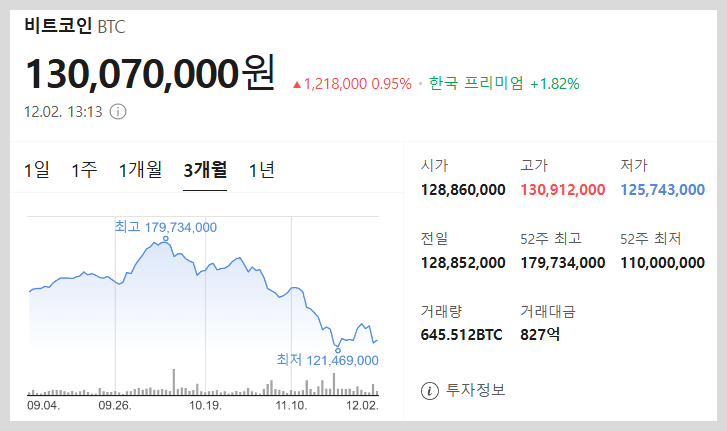The image size is (727, 431).
Task: Click the 한국 프리미엄 +1.82% label
Action: point(504,84)
